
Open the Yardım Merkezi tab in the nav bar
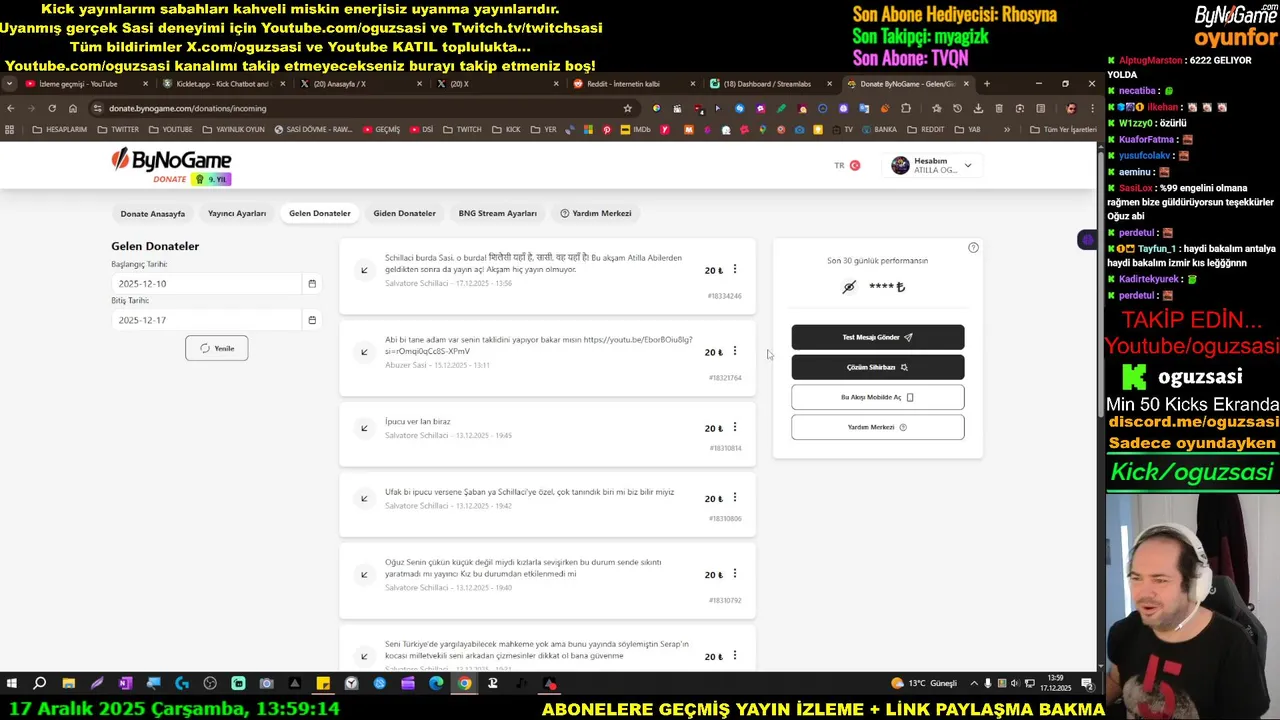[596, 214]
